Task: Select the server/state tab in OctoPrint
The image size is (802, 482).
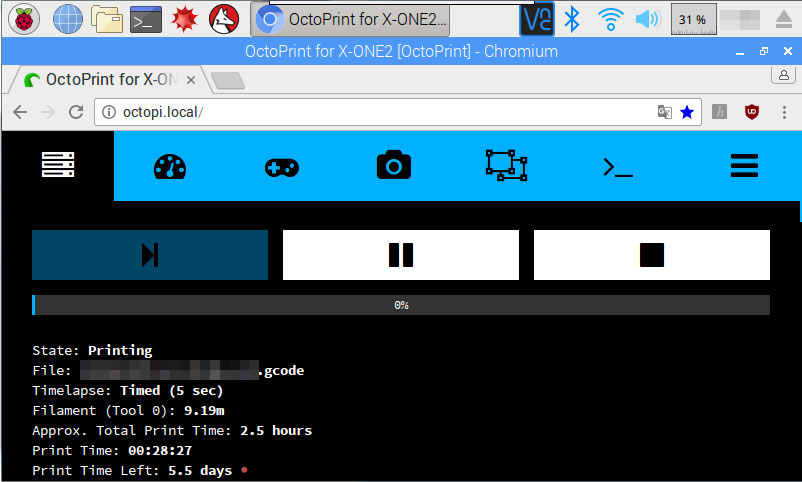Action: (x=58, y=165)
